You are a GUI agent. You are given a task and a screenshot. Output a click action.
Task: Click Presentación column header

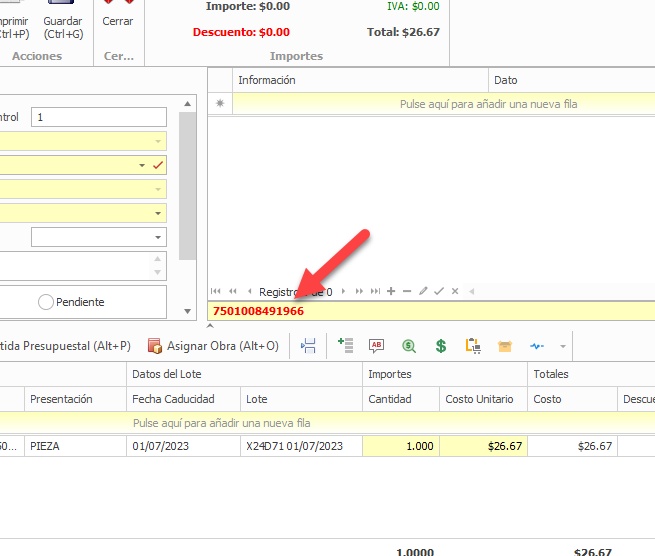click(75, 399)
